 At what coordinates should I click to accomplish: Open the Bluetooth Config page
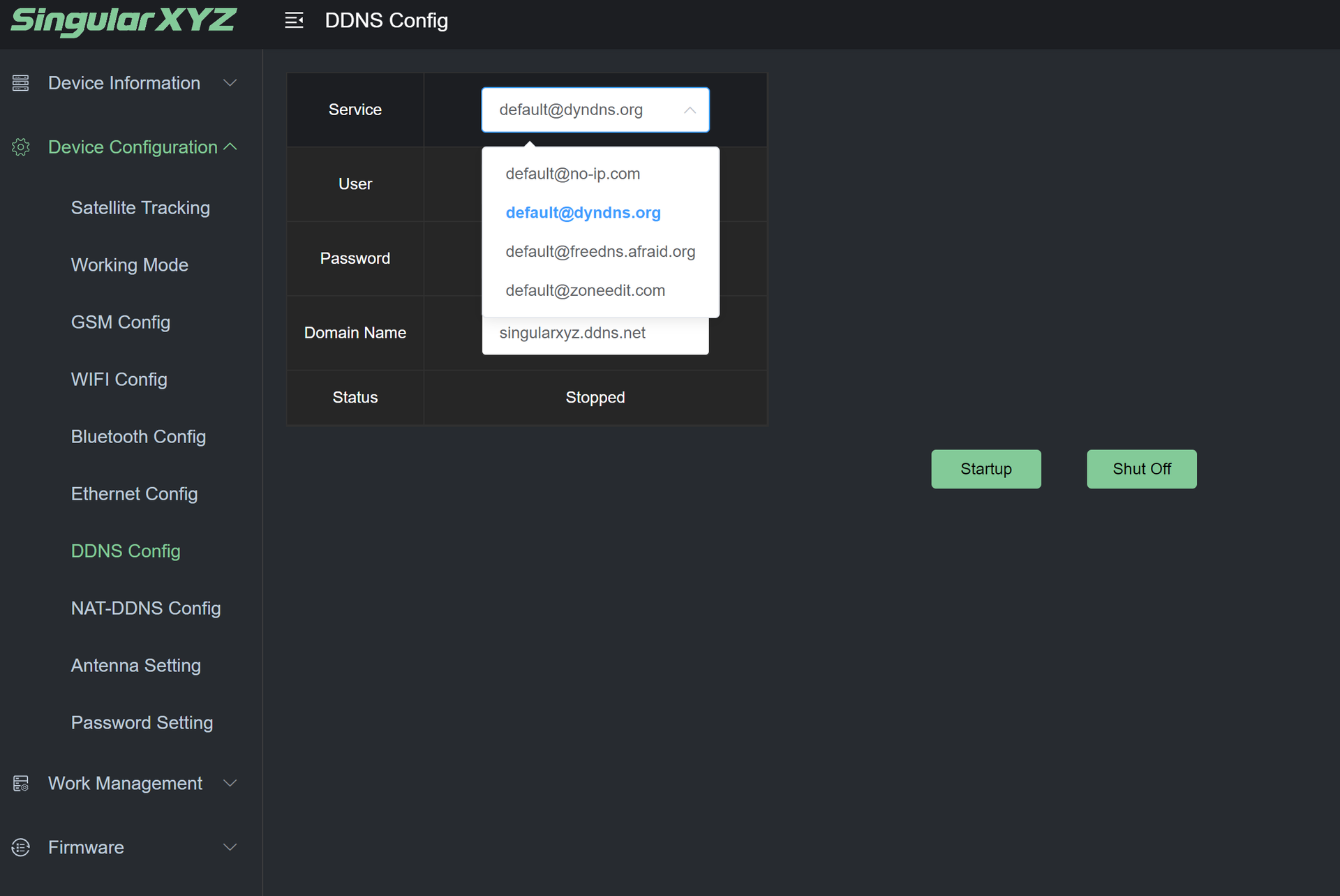[138, 437]
